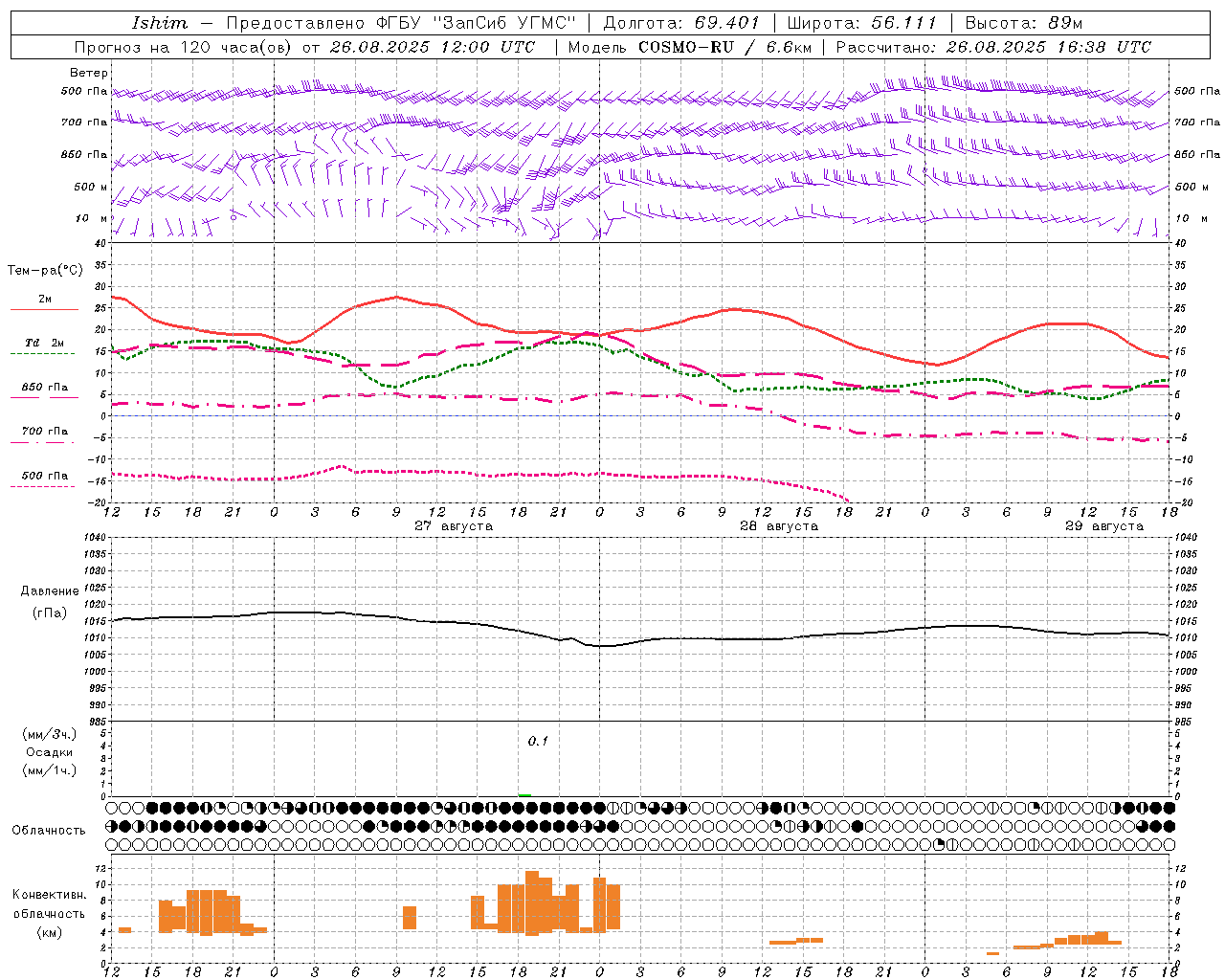Click the right-side 850 гПа wind level label
Screen dimensions: 1225x980
click(1197, 154)
